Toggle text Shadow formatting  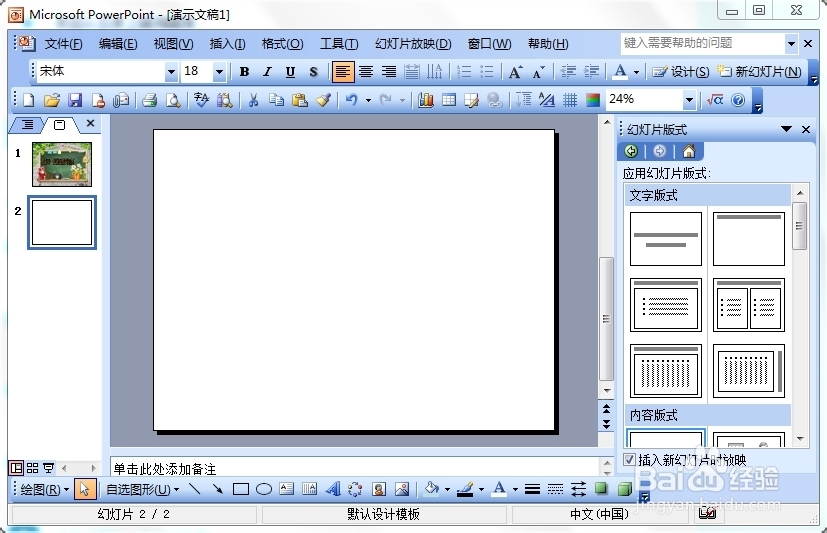[x=313, y=72]
